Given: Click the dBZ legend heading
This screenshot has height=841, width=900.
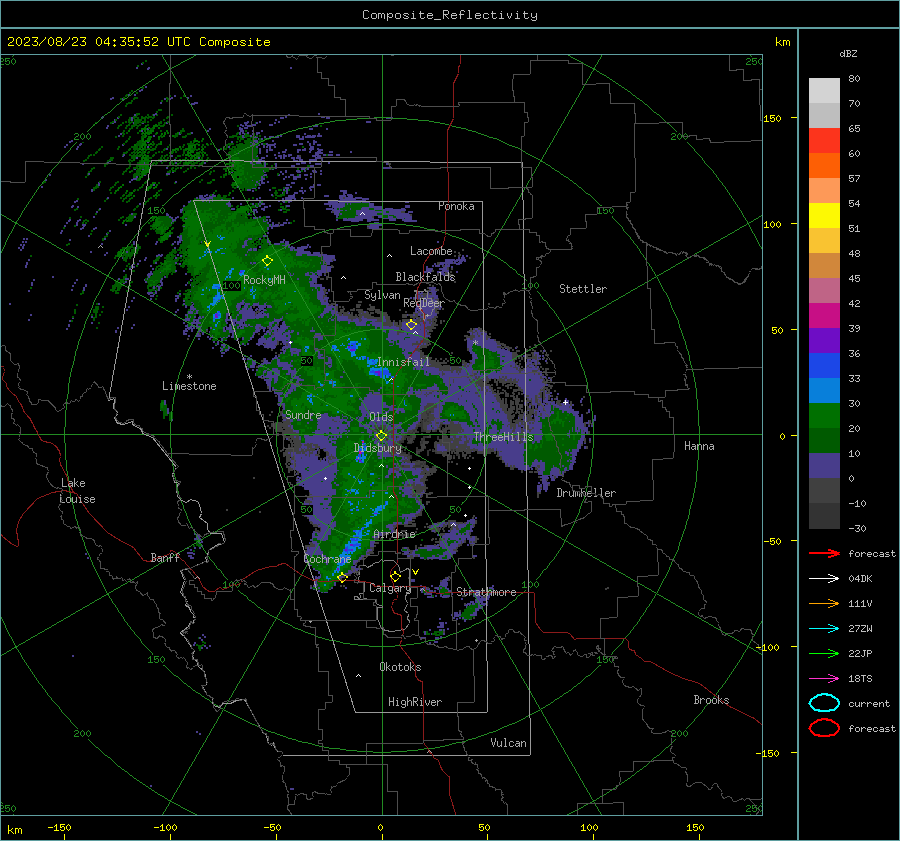Looking at the screenshot, I should click(x=848, y=53).
